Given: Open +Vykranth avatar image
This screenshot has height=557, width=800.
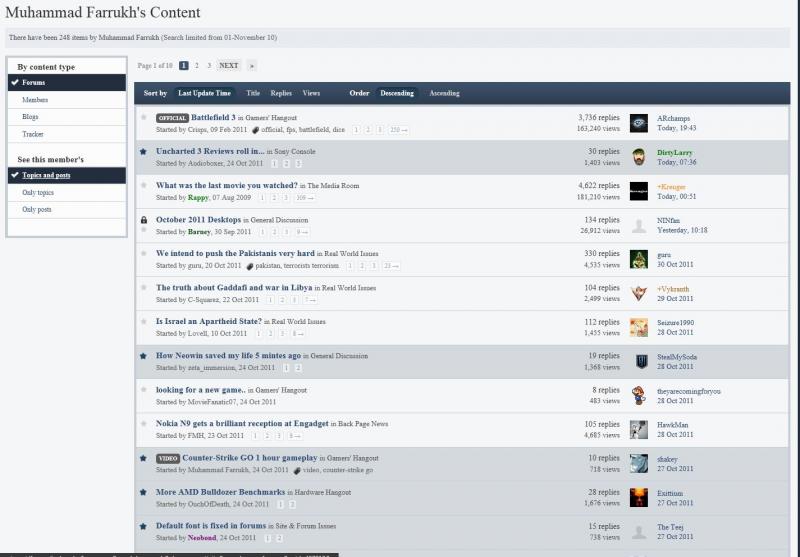Looking at the screenshot, I should point(639,293).
